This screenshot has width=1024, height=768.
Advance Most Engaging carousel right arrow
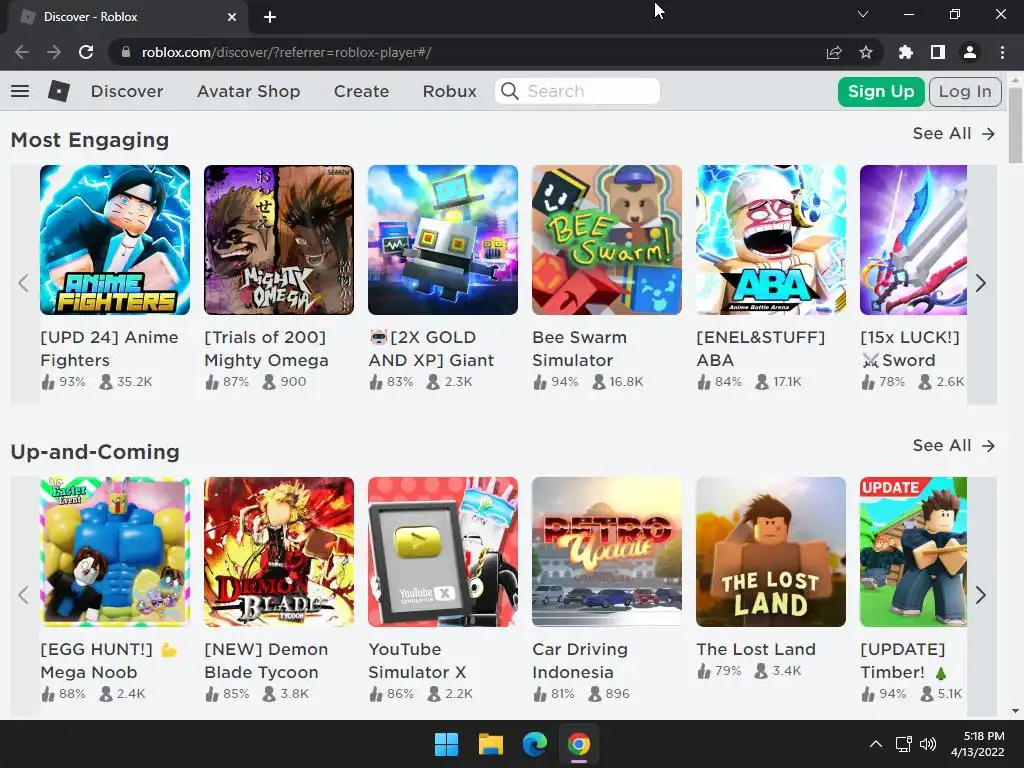pyautogui.click(x=981, y=283)
